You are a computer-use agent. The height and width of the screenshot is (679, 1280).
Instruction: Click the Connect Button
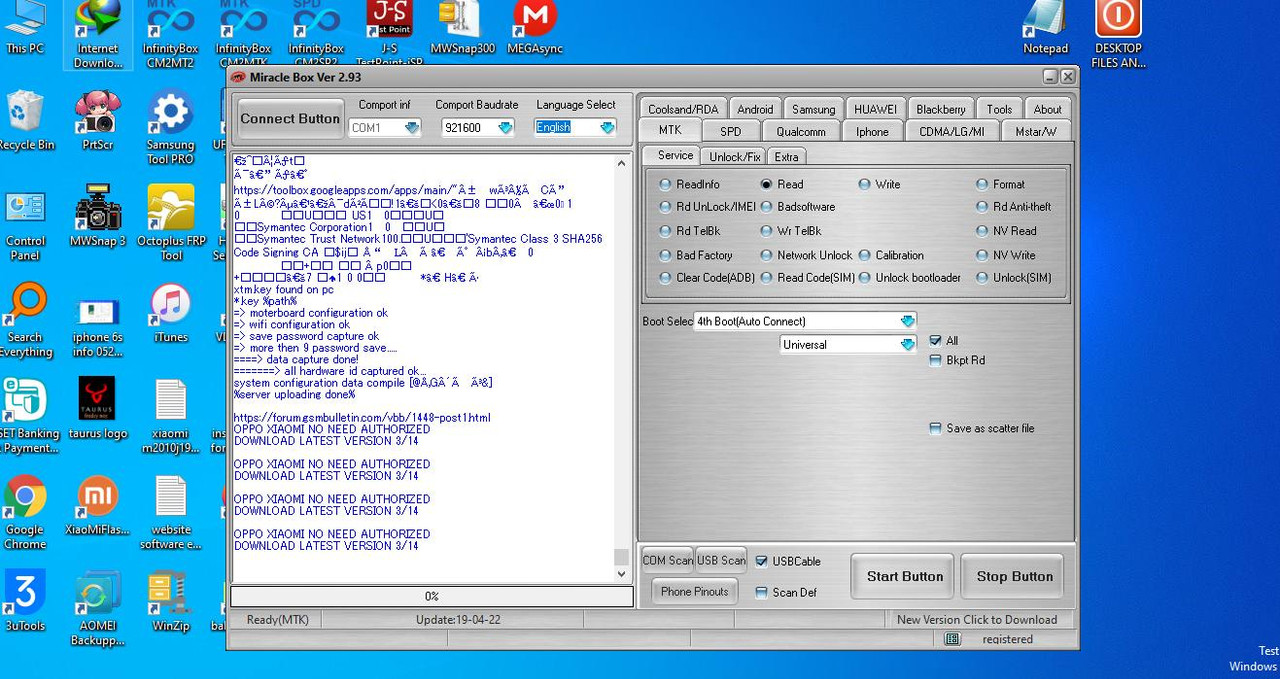[290, 118]
